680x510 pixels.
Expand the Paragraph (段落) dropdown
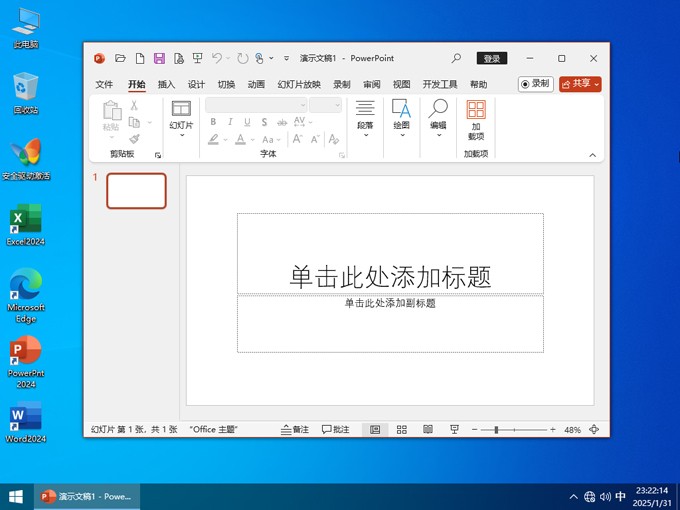(365, 120)
